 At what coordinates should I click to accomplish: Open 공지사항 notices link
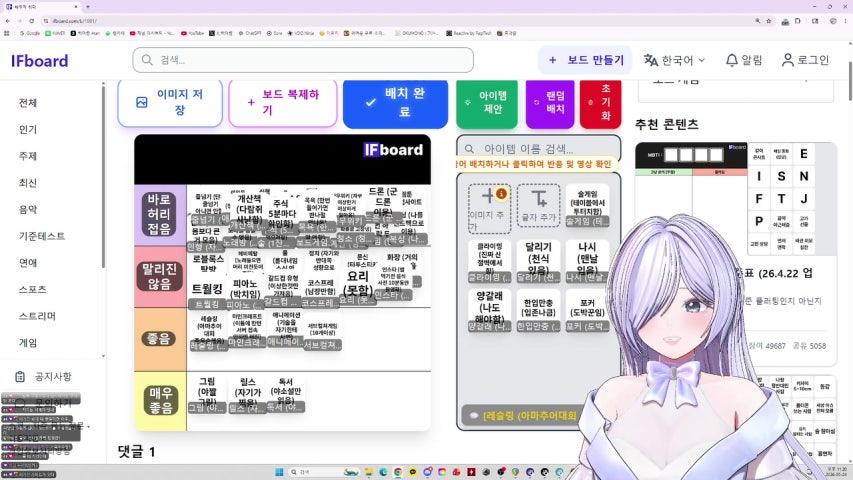(x=53, y=376)
